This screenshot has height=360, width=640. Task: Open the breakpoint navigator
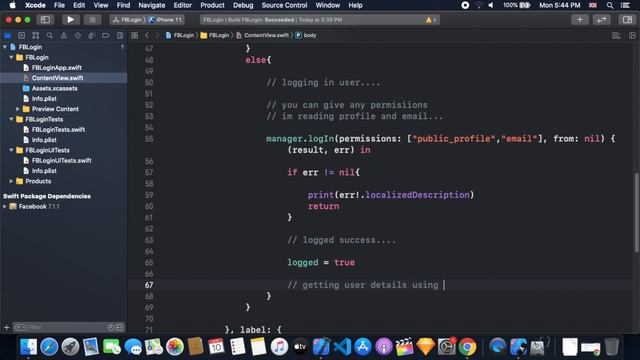point(105,36)
